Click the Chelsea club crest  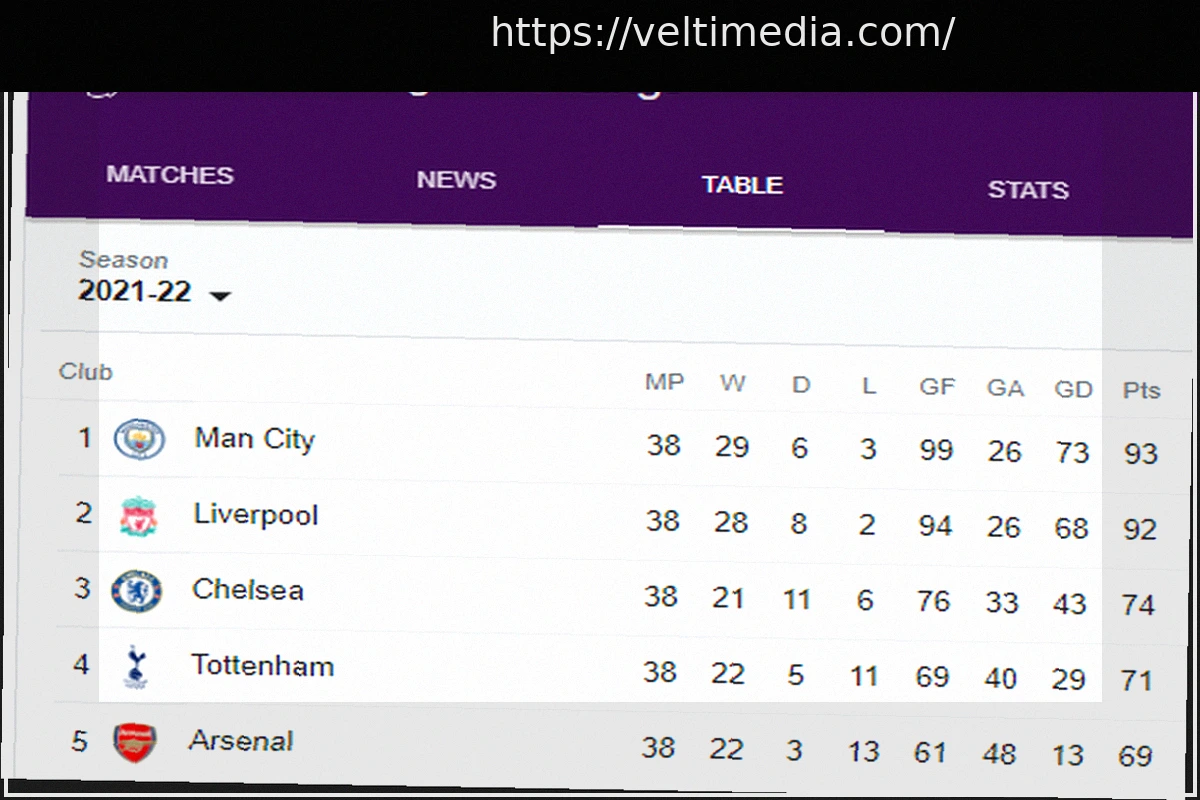[x=137, y=591]
